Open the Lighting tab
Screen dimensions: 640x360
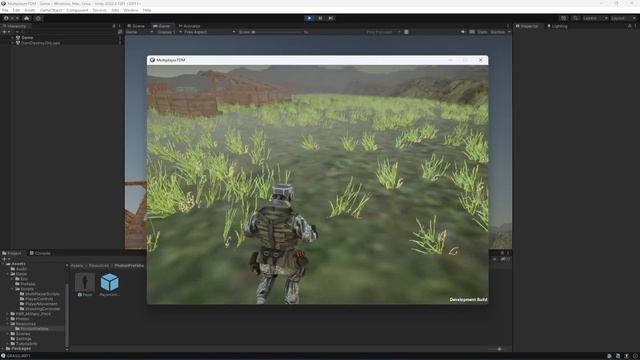coord(558,26)
